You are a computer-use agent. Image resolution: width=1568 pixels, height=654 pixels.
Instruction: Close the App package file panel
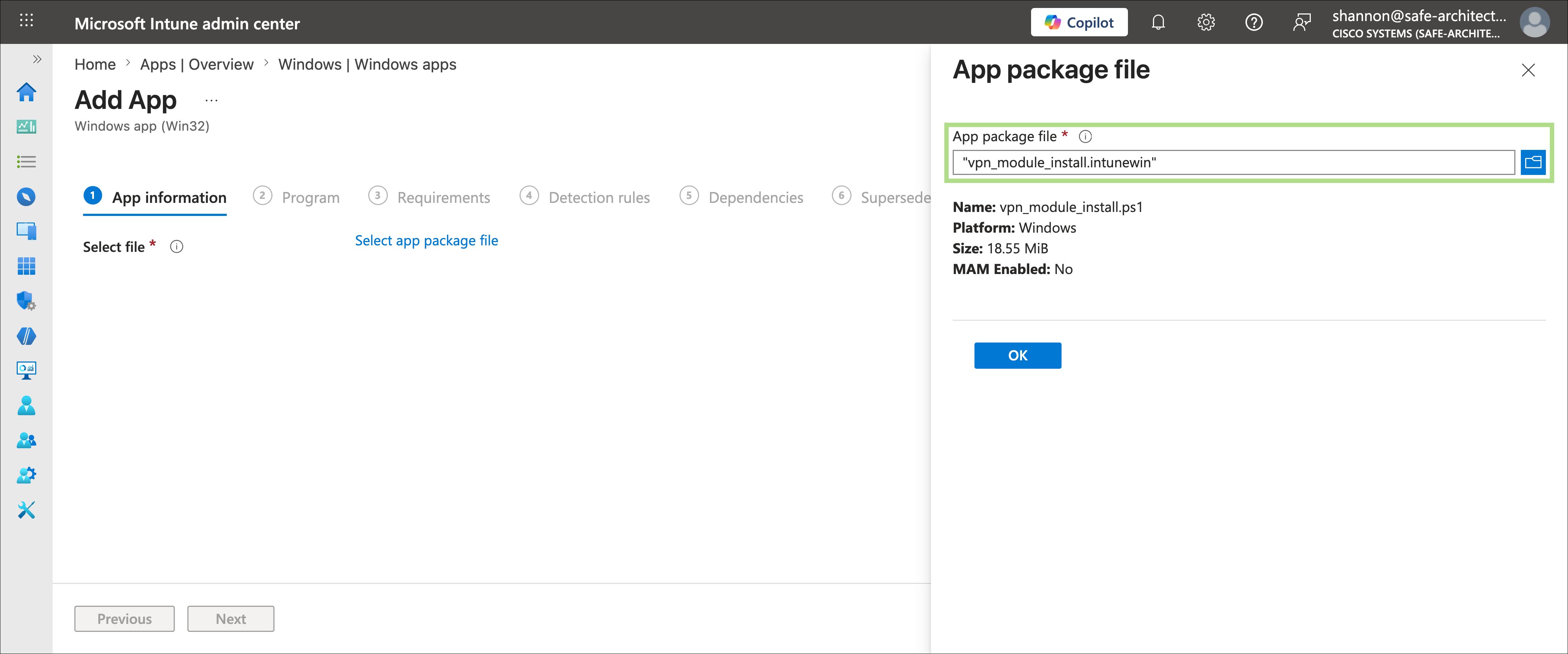[1528, 70]
